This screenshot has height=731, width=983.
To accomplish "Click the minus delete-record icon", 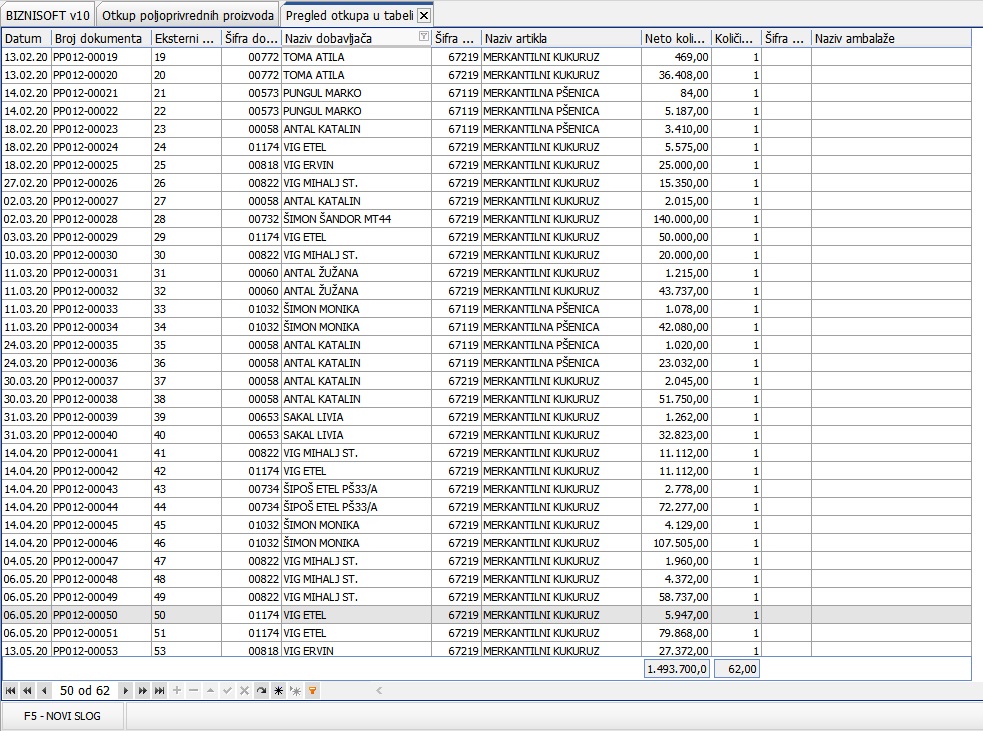I will coord(194,691).
